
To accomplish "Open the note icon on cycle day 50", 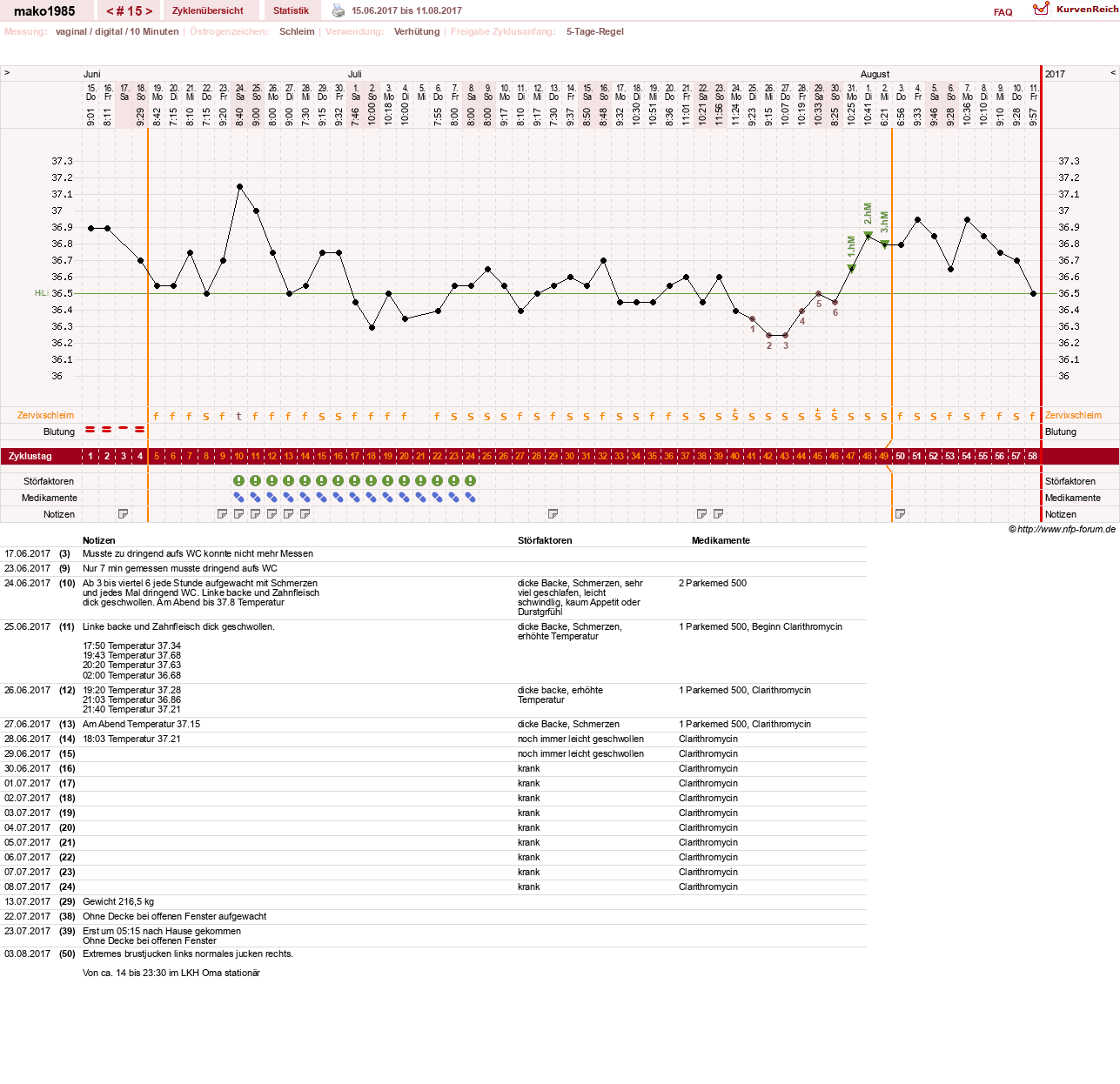I will (x=901, y=514).
